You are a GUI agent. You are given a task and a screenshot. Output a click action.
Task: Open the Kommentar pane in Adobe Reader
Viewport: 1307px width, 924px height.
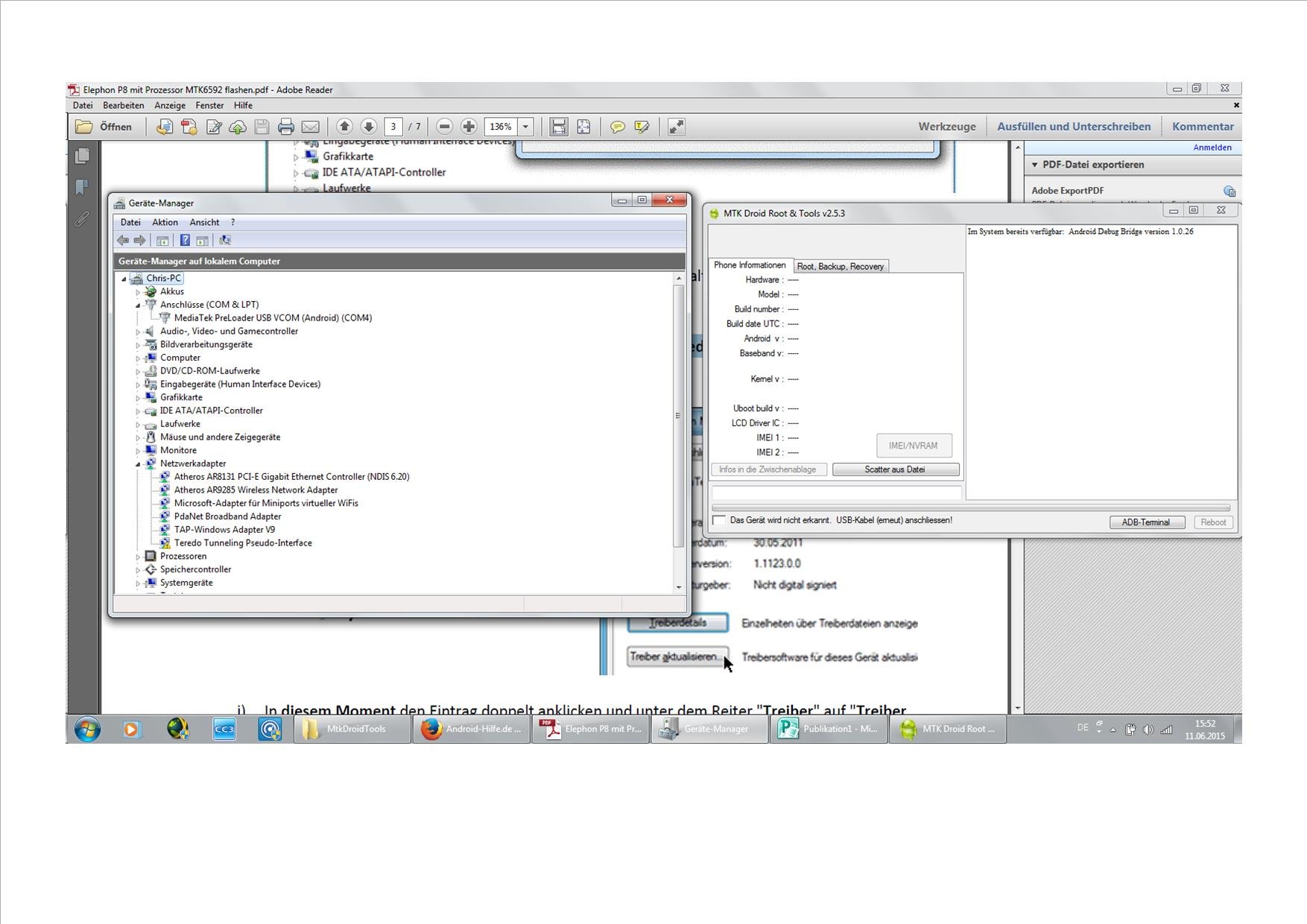pyautogui.click(x=1203, y=127)
